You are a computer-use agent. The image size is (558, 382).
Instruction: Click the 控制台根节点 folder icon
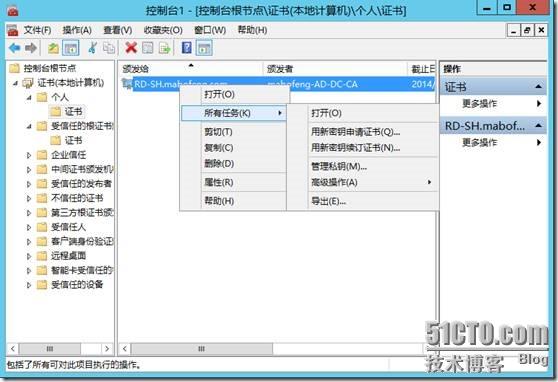[x=15, y=68]
